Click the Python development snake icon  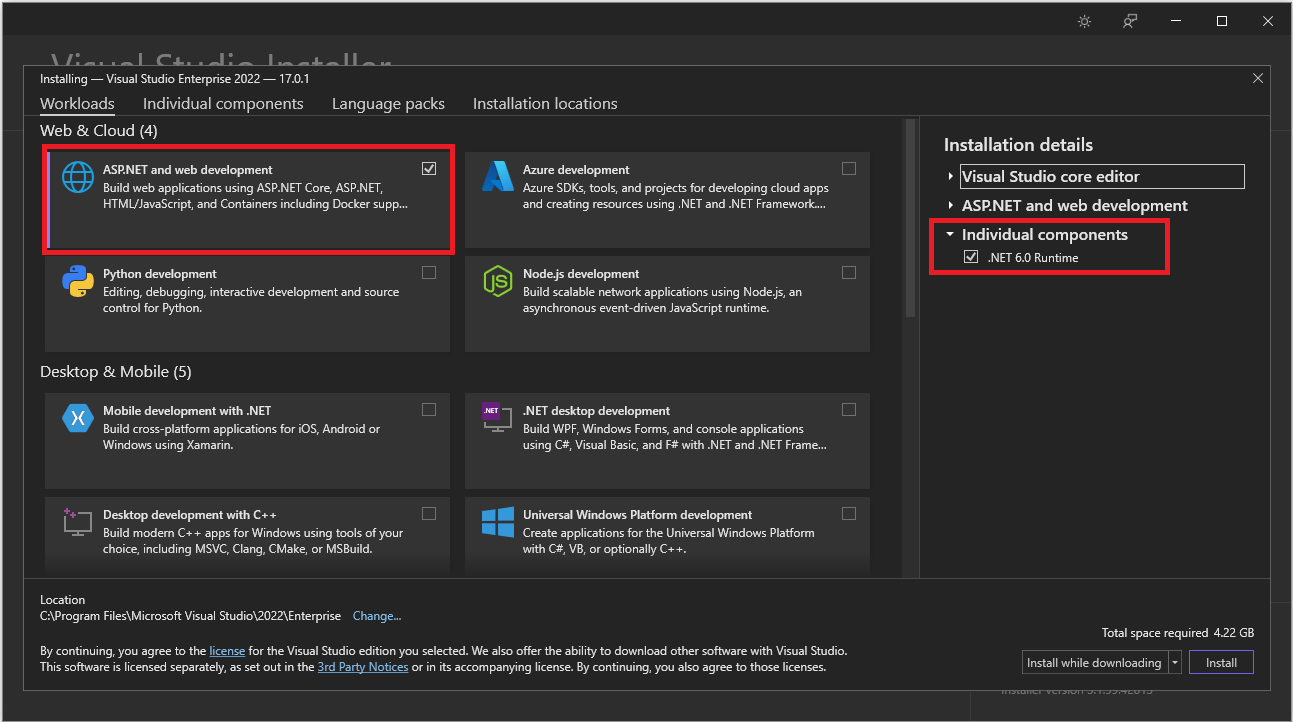point(78,282)
